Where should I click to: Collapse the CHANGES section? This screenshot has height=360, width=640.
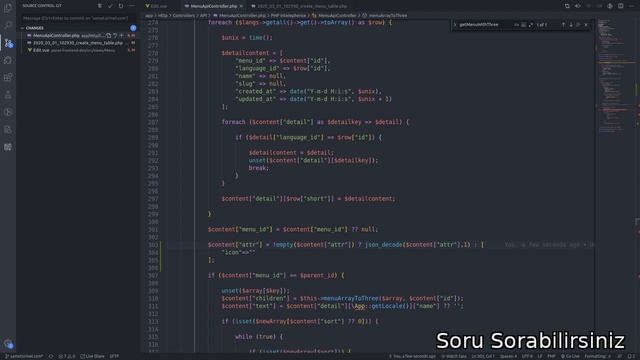click(35, 28)
